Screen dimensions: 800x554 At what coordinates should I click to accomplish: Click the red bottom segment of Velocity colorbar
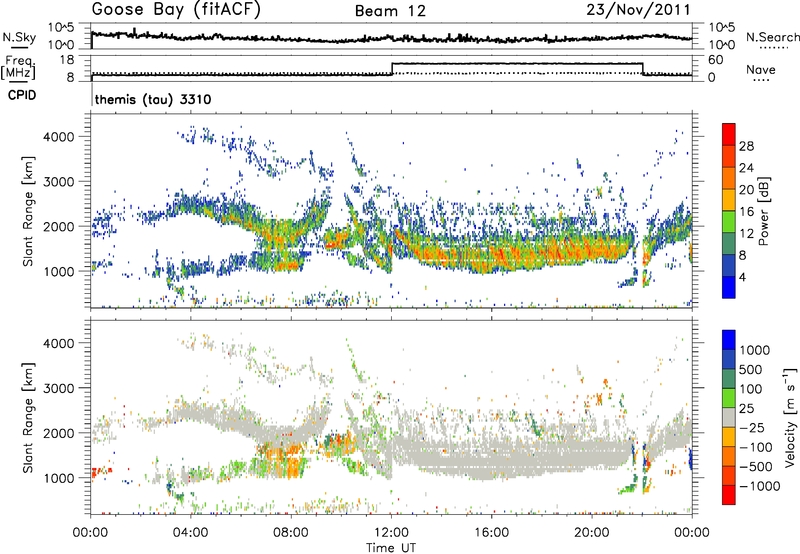pyautogui.click(x=729, y=495)
